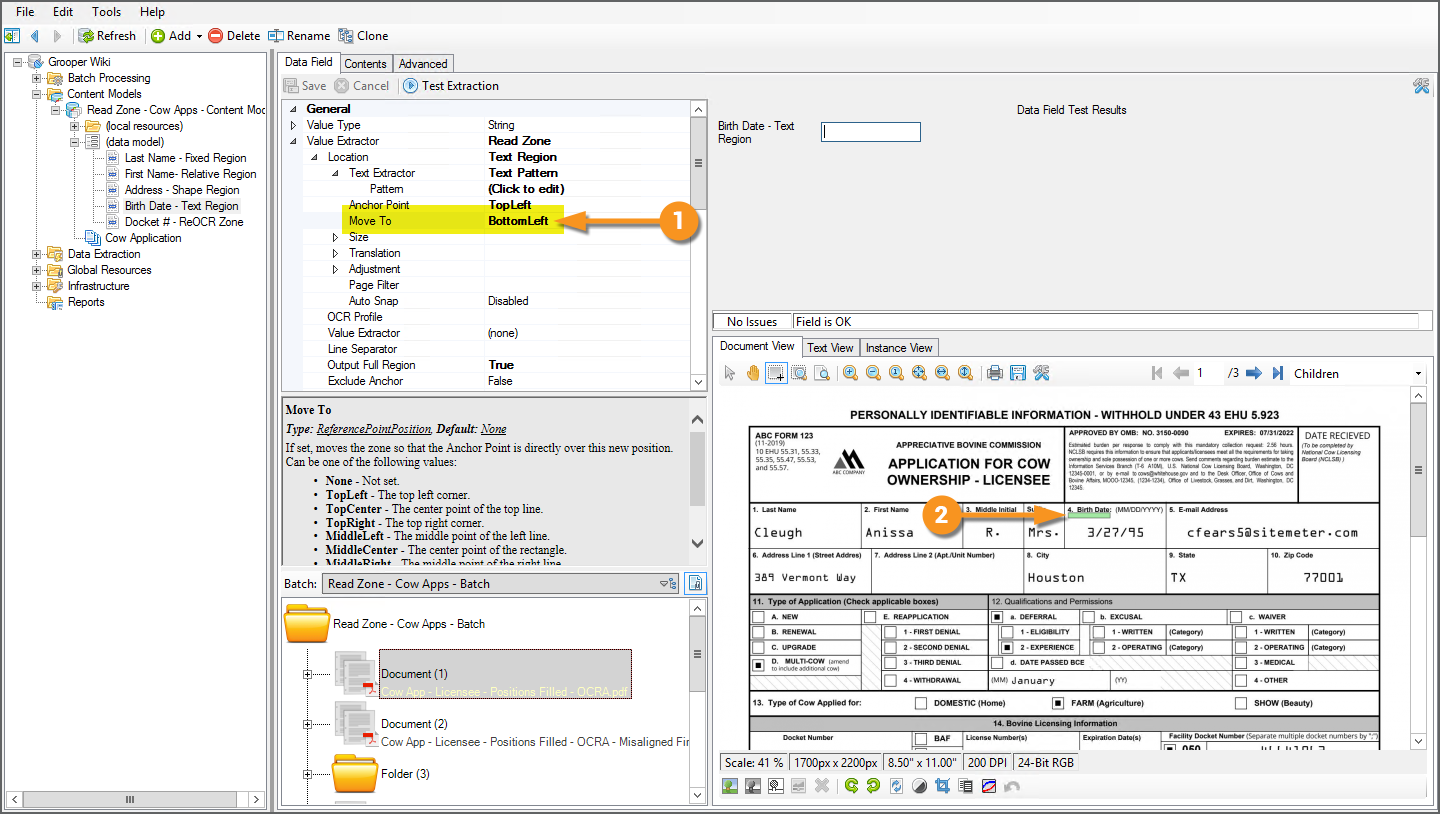
Task: Click the zoom in magnifier icon
Action: point(850,373)
